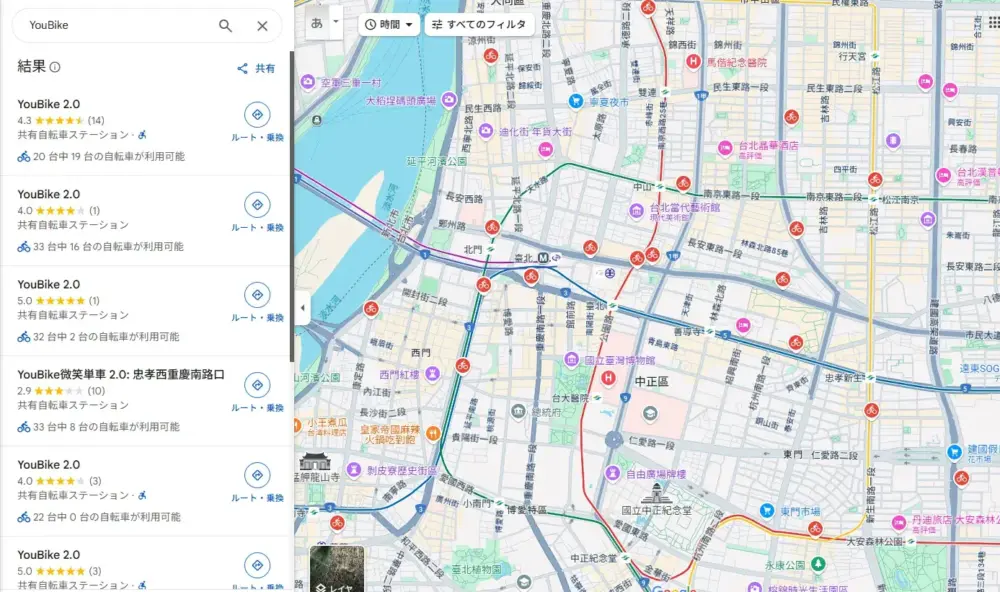Click the YouBike search input field
The height and width of the screenshot is (592, 1000).
point(118,26)
